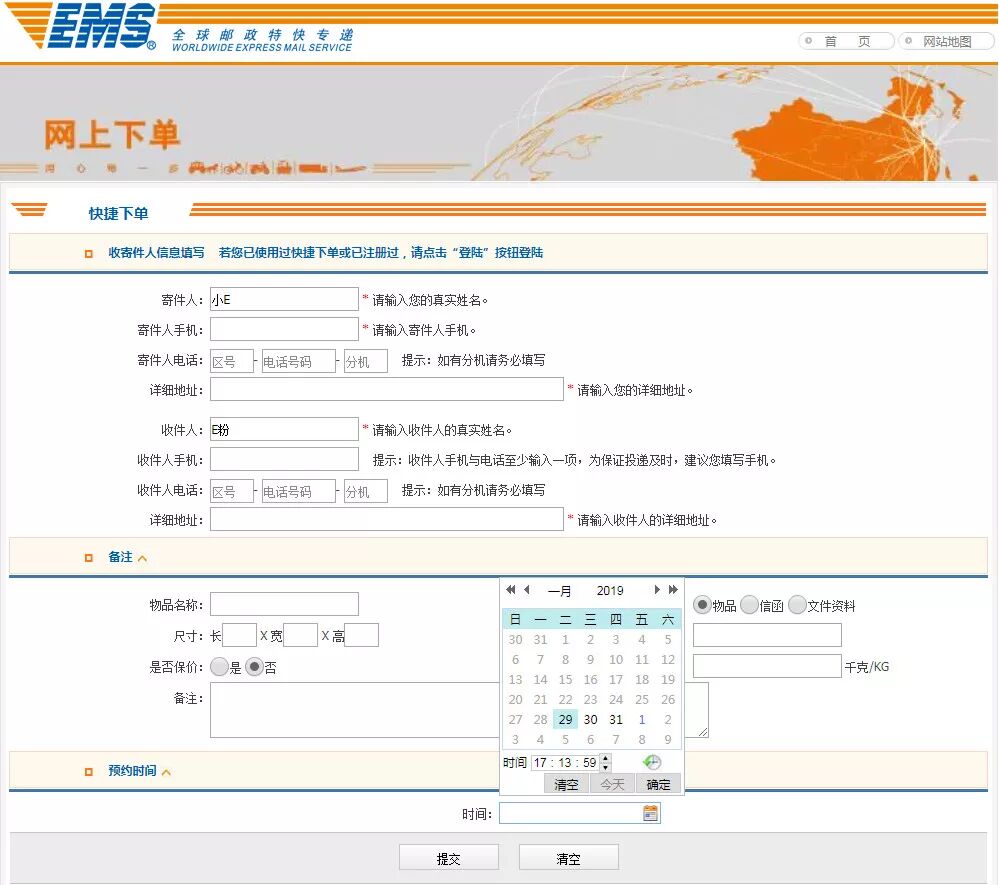Decrease time with the down spinner arrow
Viewport: 999px width, 885px height.
point(606,767)
